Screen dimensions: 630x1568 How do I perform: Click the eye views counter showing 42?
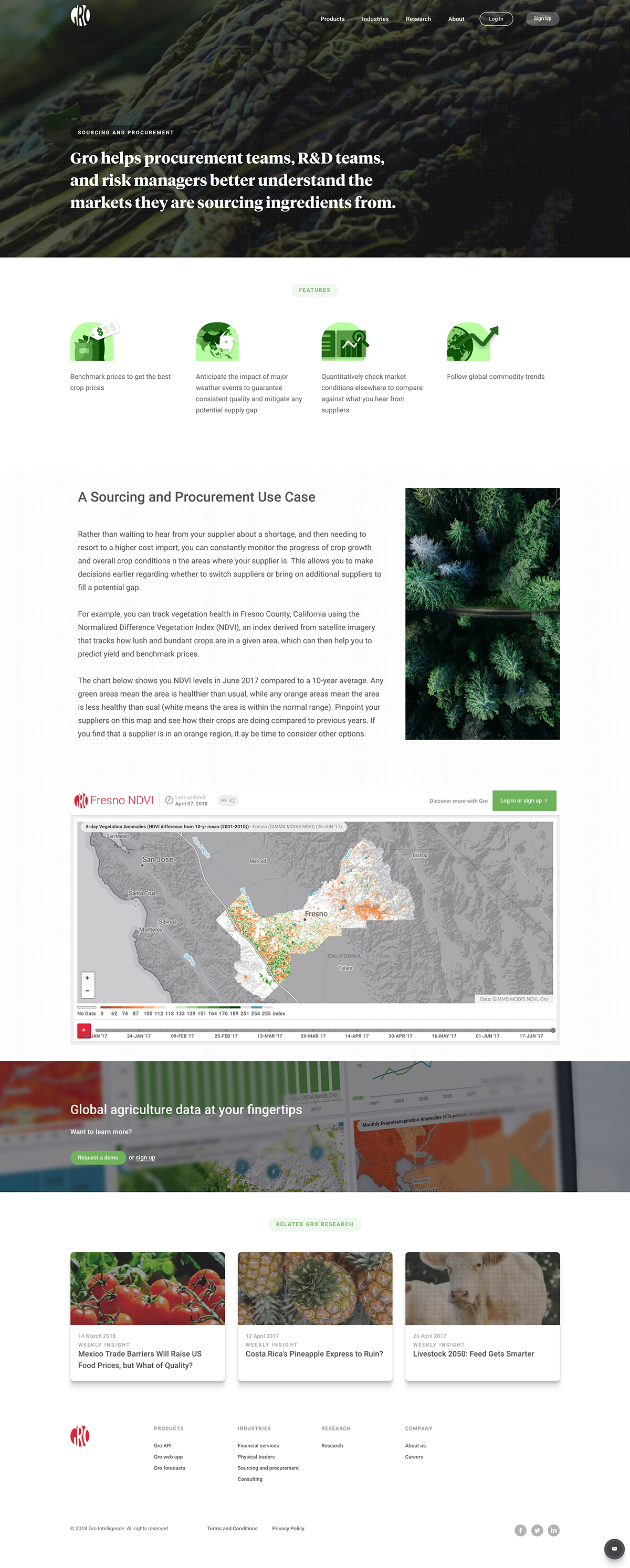[228, 801]
